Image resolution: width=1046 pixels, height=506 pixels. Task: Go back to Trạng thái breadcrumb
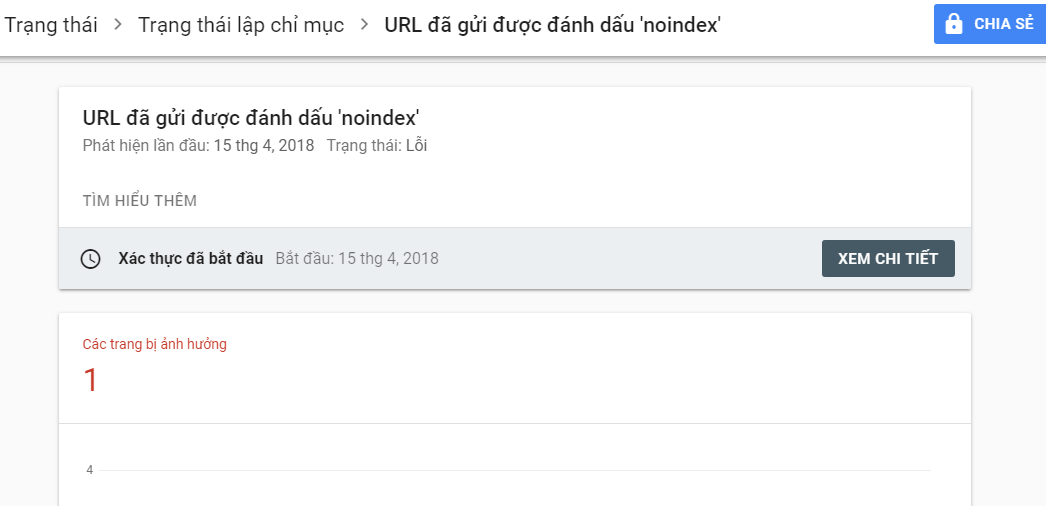click(51, 25)
